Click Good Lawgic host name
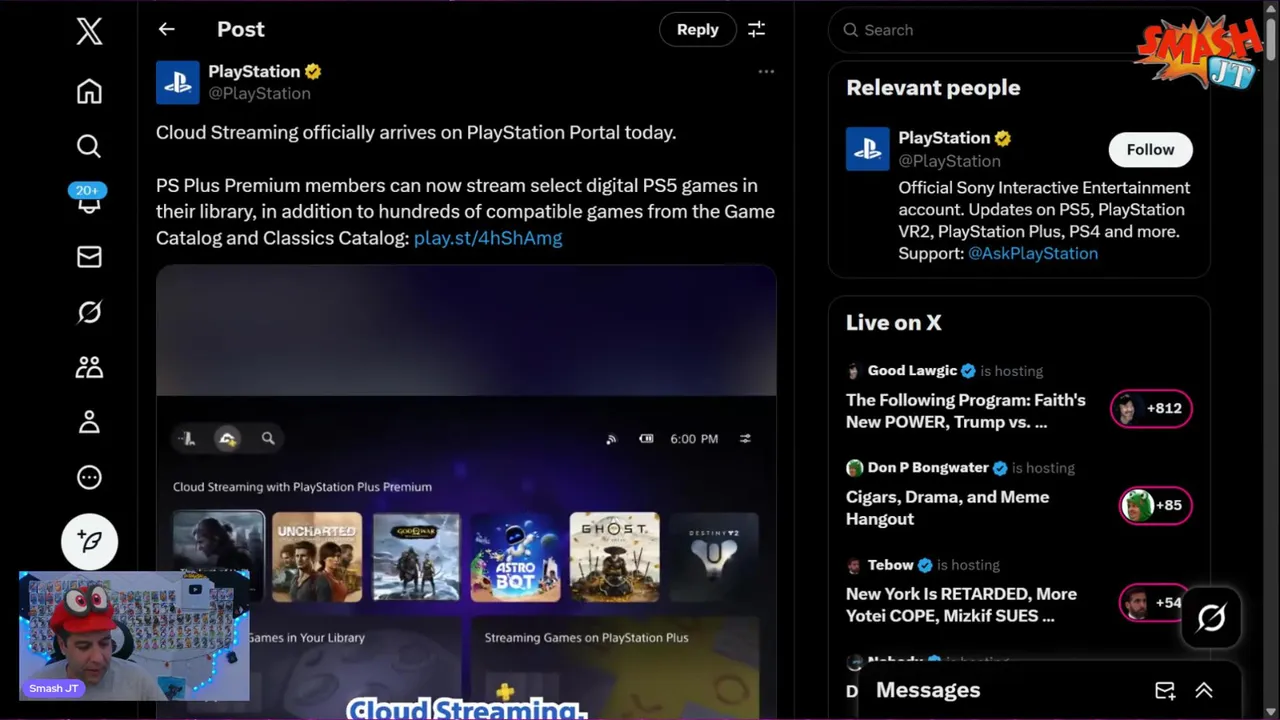This screenshot has width=1280, height=720. [x=912, y=370]
